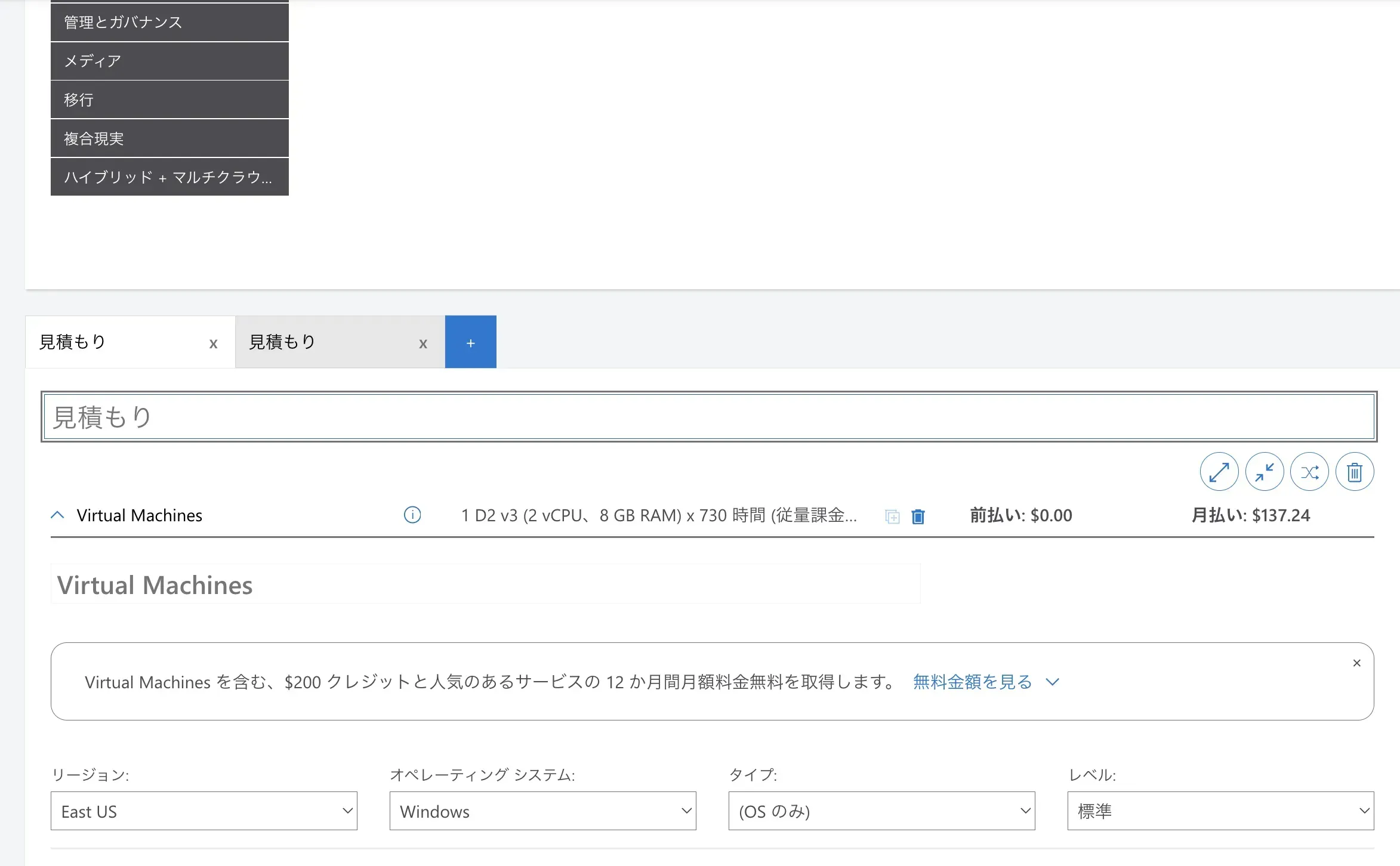Click the 見積もり estimate name field
Screen dimensions: 1400x866
pyautogui.click(x=708, y=417)
